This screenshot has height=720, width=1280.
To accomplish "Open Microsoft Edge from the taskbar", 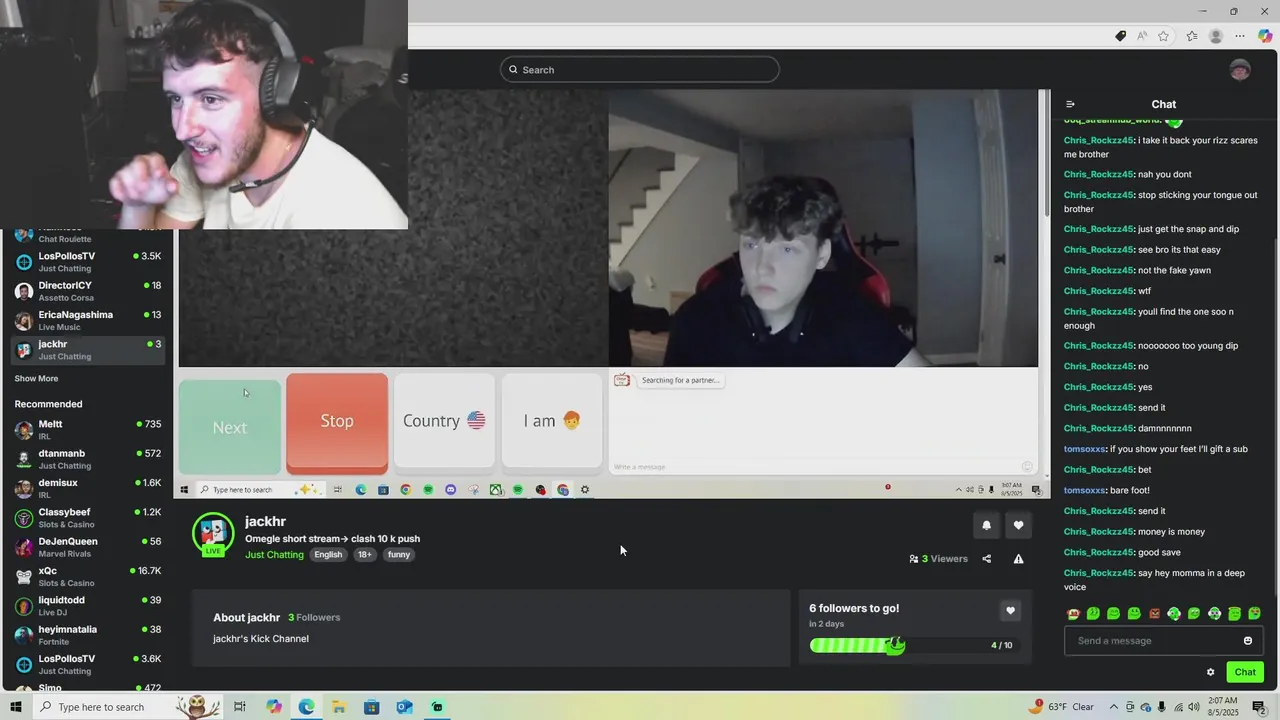I will click(x=306, y=707).
